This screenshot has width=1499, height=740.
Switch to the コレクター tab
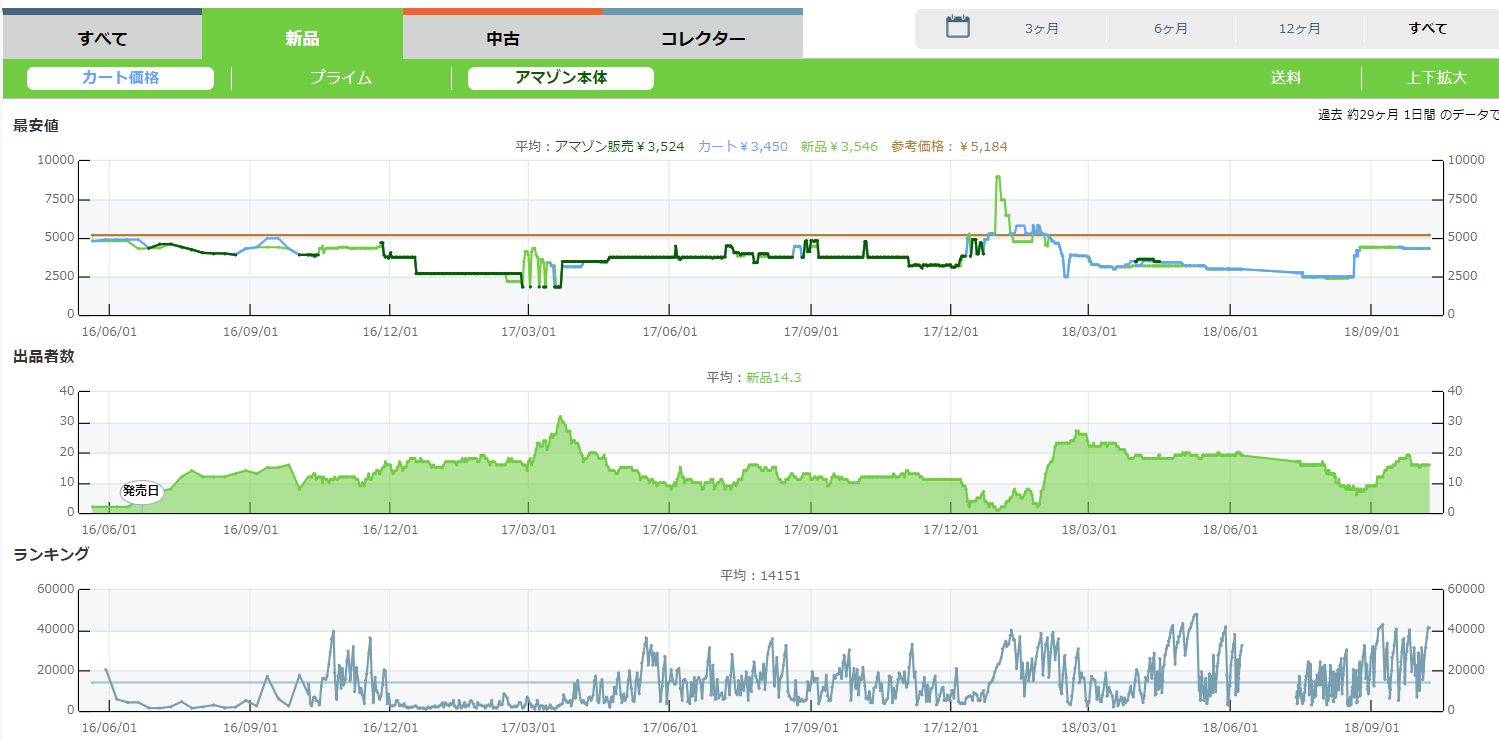click(x=703, y=39)
